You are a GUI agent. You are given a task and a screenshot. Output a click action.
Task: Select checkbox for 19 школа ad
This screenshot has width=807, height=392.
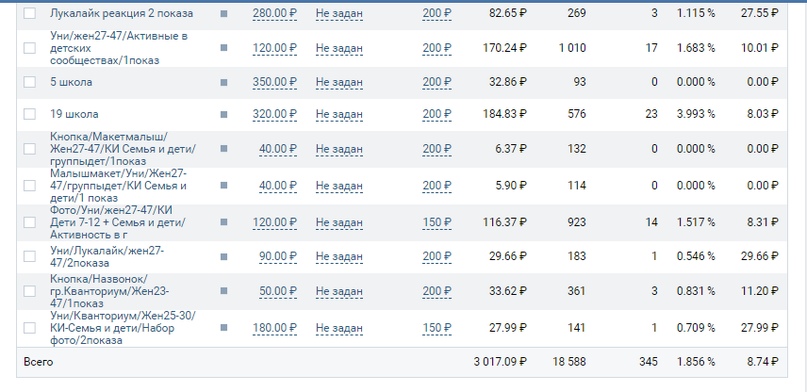coord(30,114)
